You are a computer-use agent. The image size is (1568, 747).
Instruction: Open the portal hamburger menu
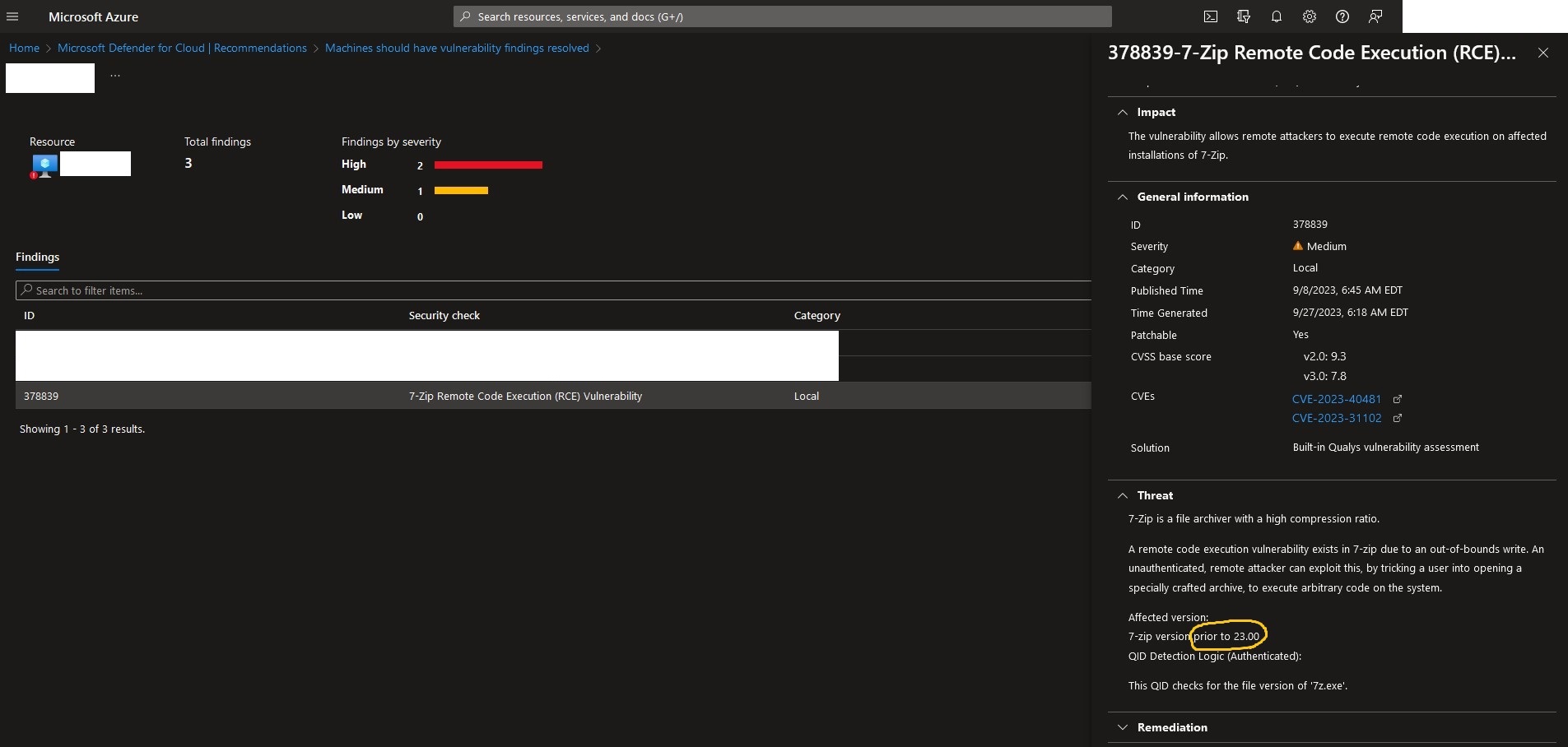coord(12,16)
